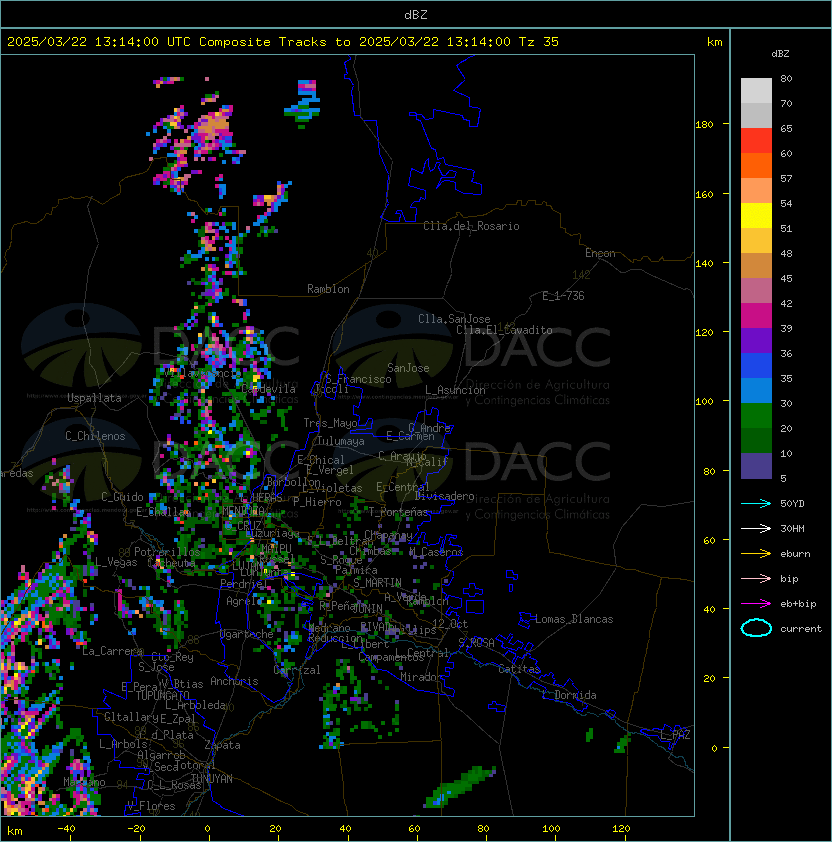The image size is (832, 842).
Task: Click the 'E_1-736' map label
Action: click(563, 296)
